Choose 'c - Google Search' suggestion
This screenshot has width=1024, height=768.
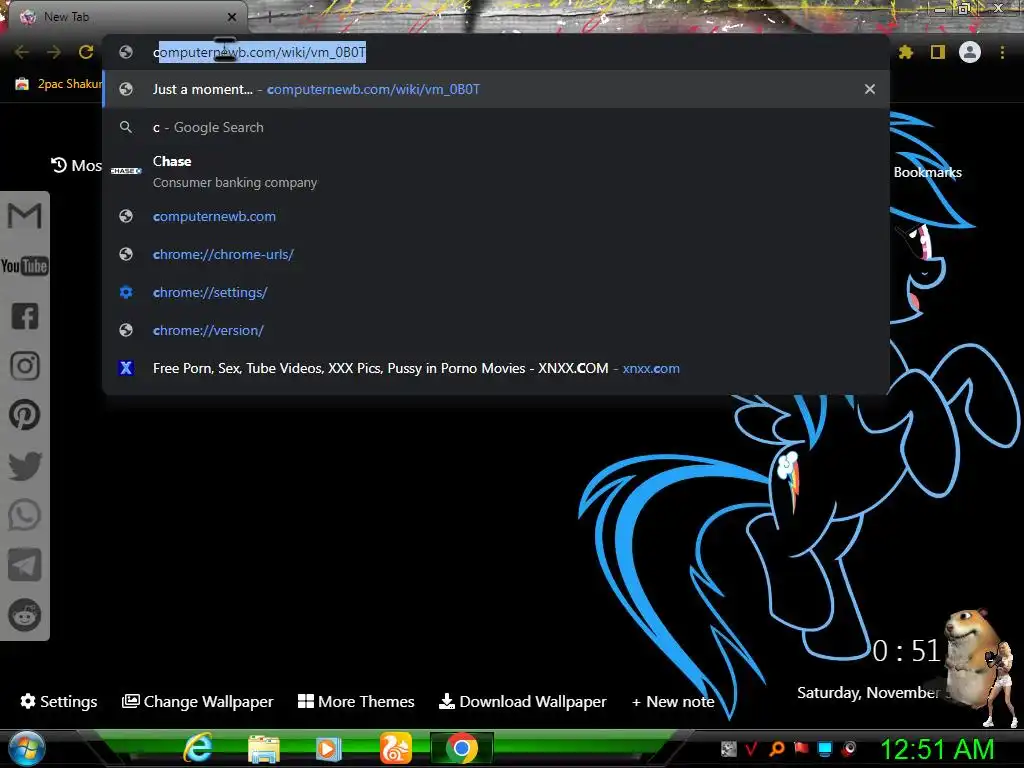pos(496,127)
